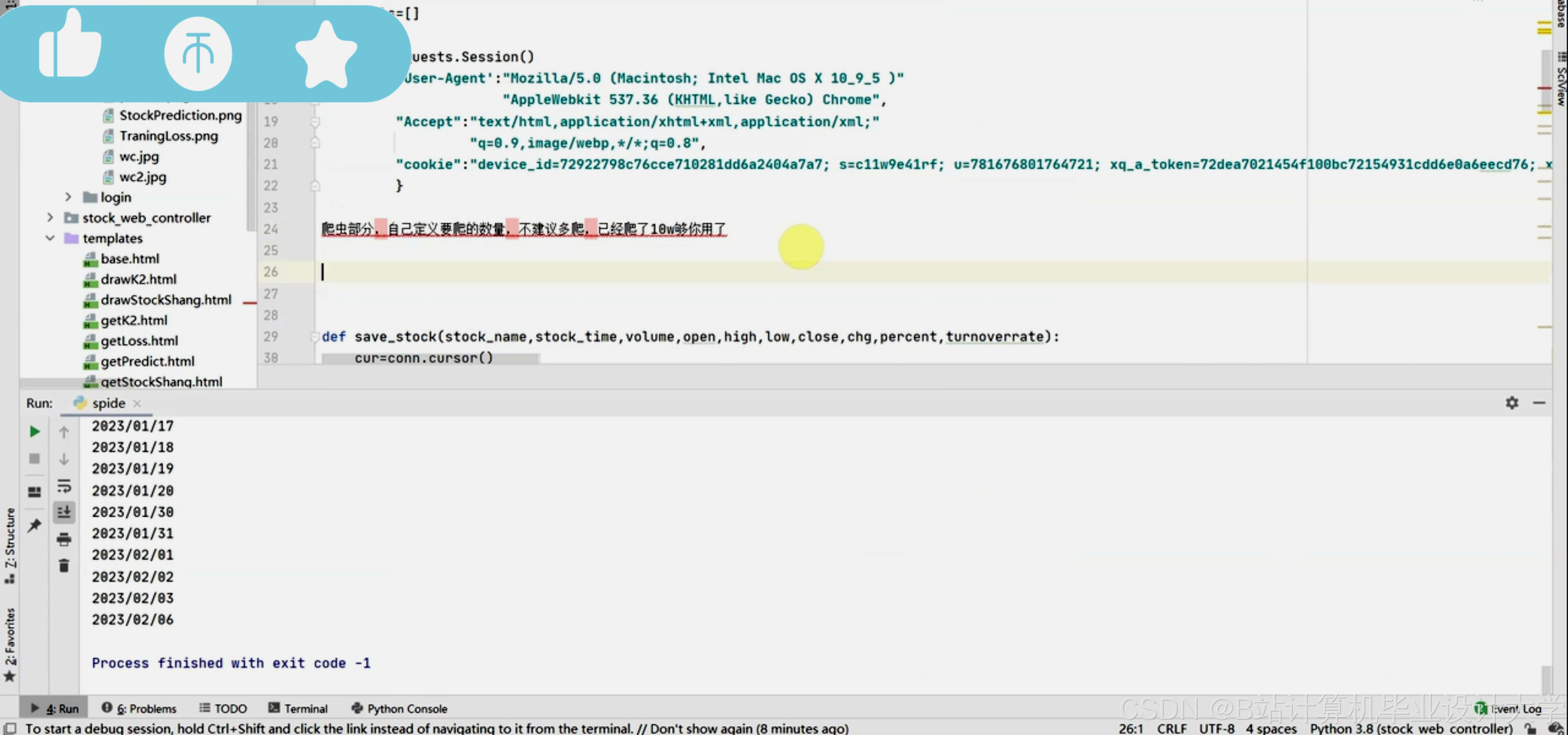Expand the stock_web_controller folder

50,217
